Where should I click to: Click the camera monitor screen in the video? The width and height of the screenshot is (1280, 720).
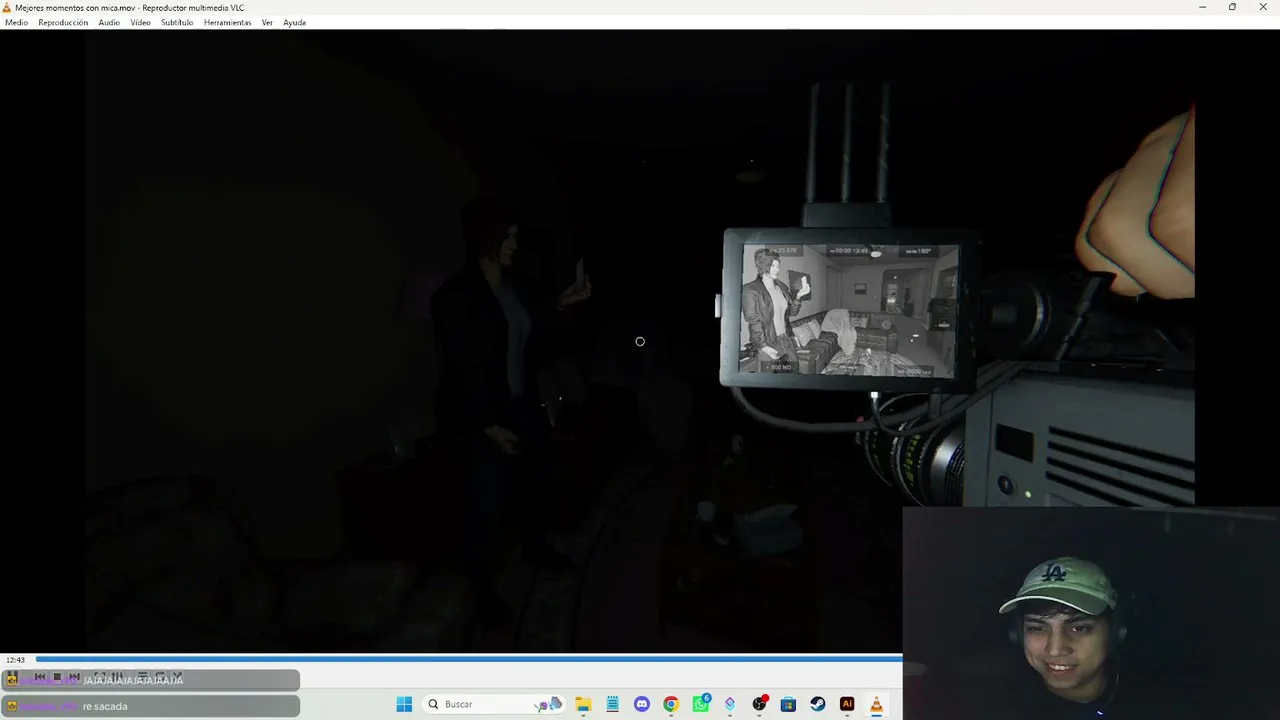pos(849,310)
